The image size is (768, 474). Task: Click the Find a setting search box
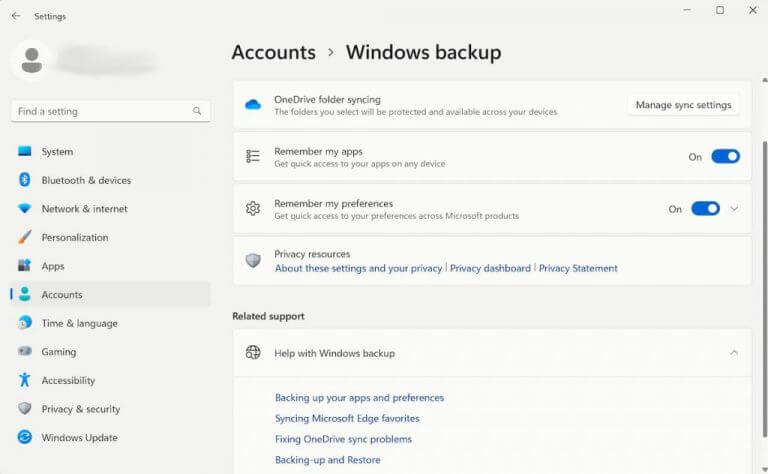[111, 111]
